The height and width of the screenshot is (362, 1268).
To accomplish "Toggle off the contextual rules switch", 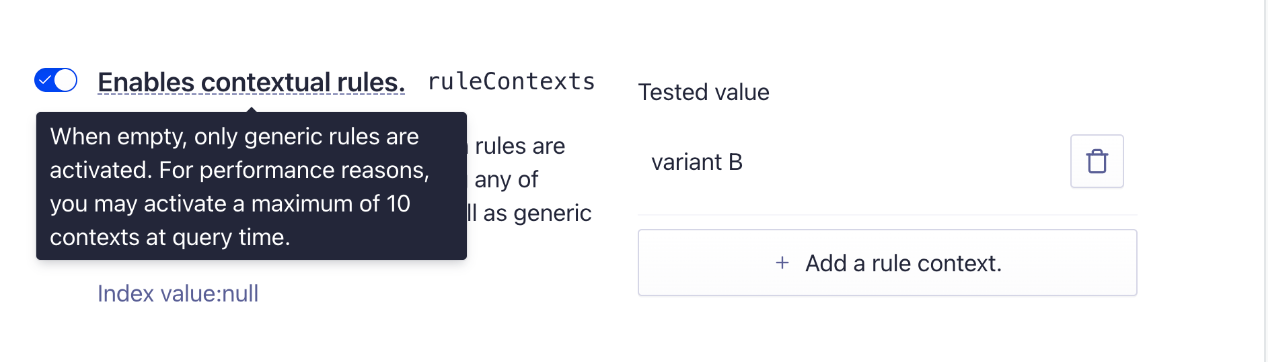I will click(x=55, y=80).
